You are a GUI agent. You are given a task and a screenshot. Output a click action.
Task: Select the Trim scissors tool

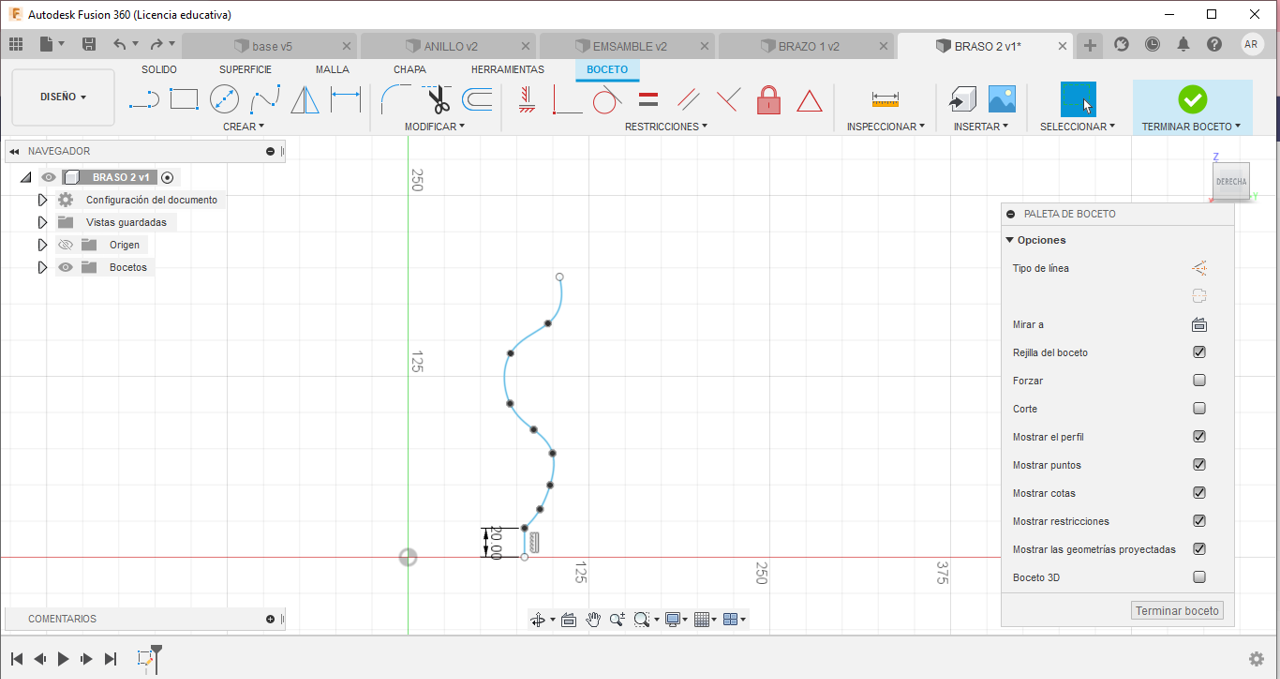(437, 99)
